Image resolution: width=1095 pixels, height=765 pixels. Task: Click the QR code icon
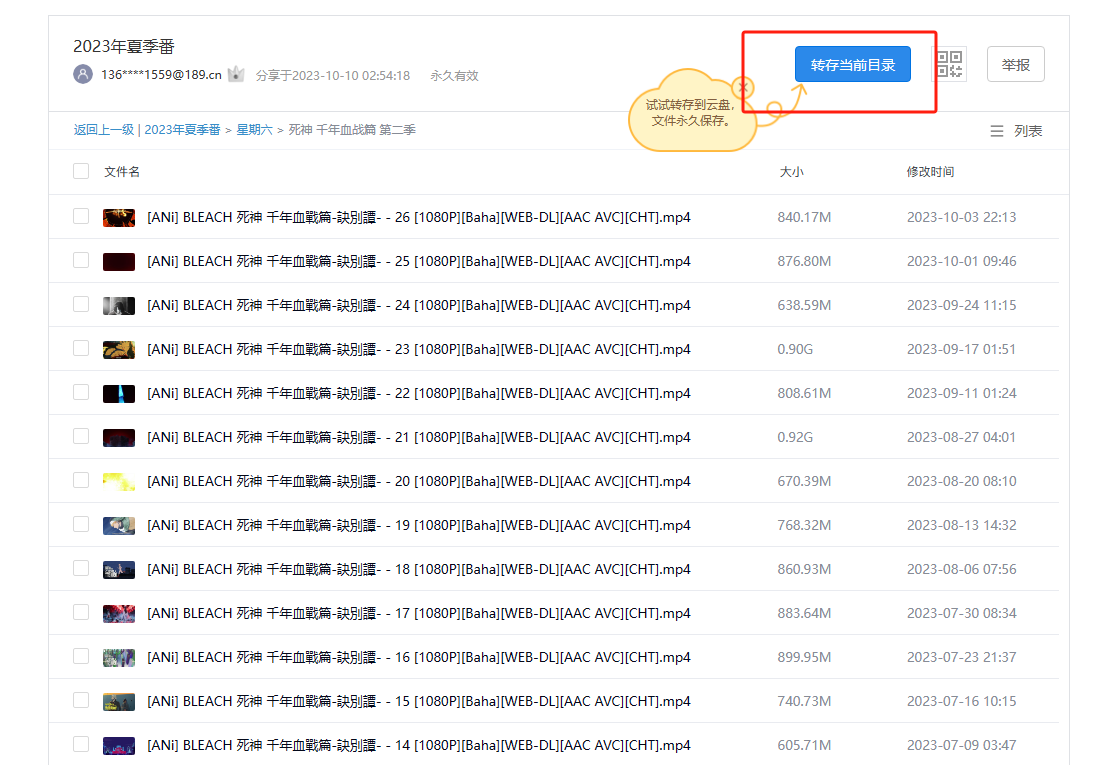(x=950, y=64)
